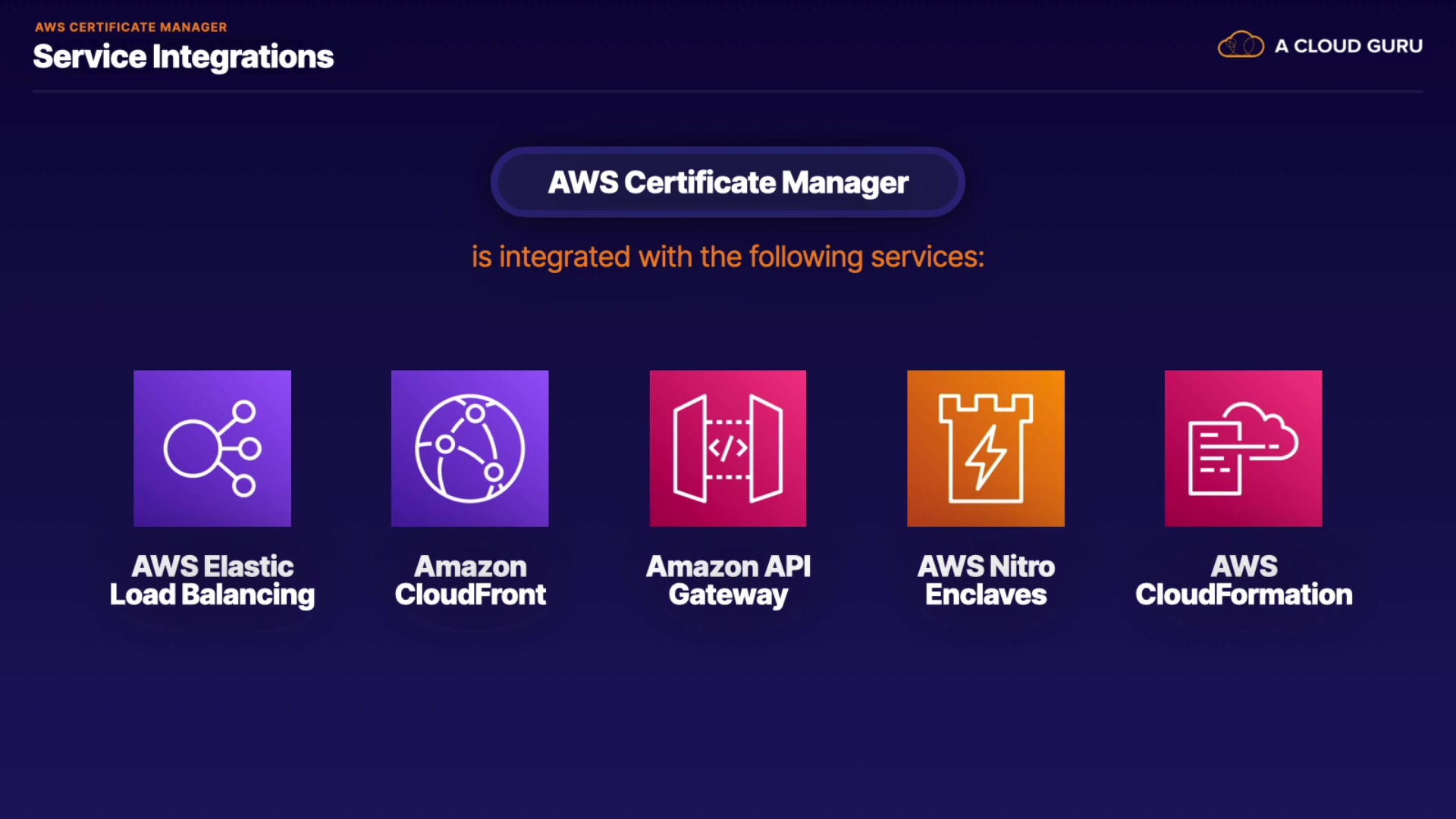This screenshot has height=819, width=1456.
Task: Click the A Cloud Guru cloud logo
Action: click(x=1241, y=45)
